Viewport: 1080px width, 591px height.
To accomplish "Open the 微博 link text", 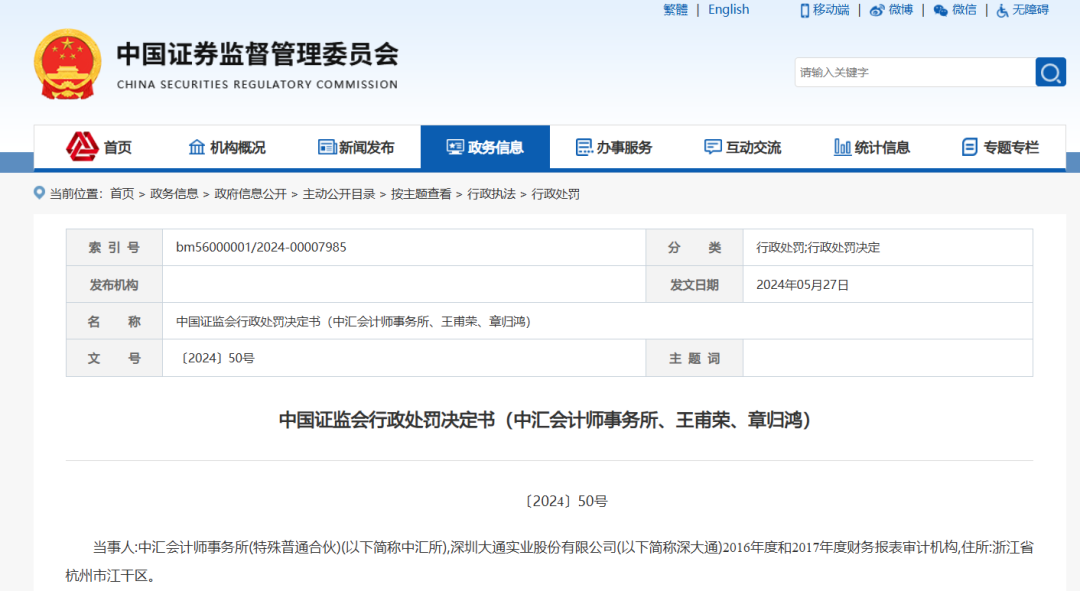I will tap(900, 10).
